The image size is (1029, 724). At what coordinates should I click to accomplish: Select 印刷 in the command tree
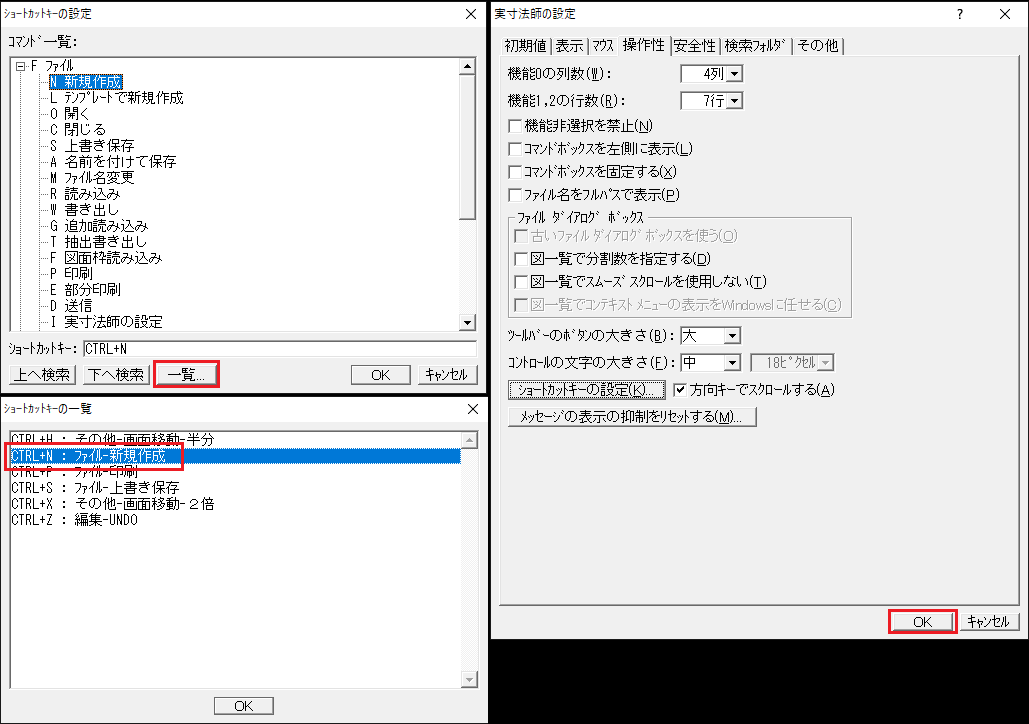tap(78, 274)
